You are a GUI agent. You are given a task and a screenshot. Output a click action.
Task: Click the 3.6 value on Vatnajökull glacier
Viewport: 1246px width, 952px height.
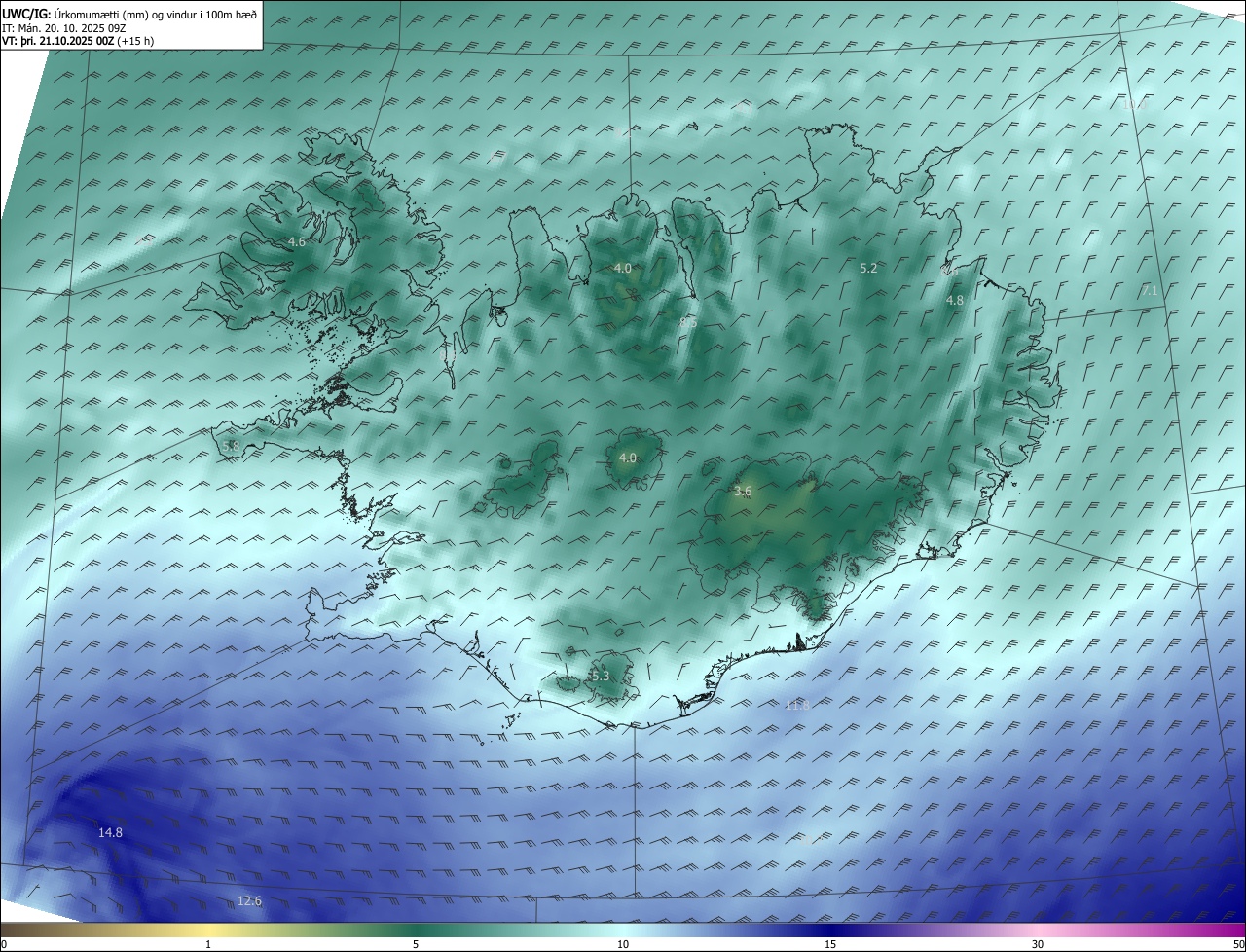coord(743,492)
